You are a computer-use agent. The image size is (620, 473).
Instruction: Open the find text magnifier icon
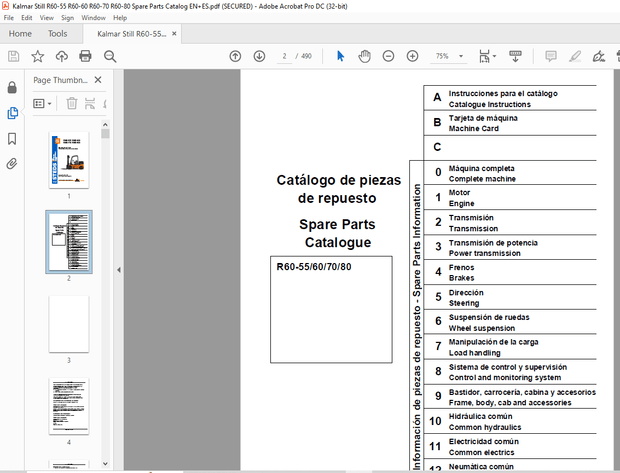[x=110, y=56]
